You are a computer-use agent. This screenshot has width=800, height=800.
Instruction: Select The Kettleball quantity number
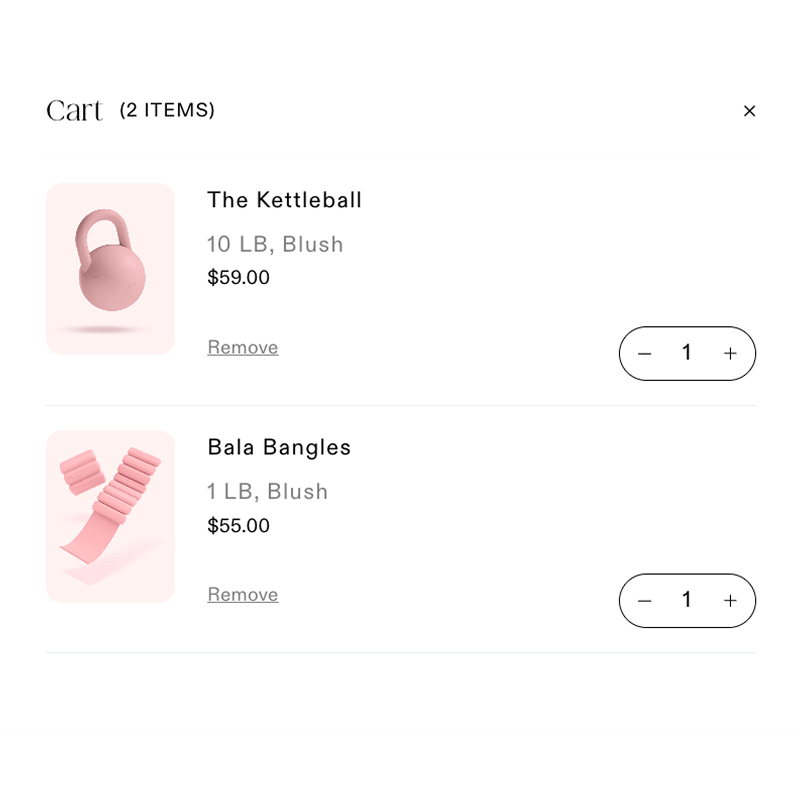[687, 353]
